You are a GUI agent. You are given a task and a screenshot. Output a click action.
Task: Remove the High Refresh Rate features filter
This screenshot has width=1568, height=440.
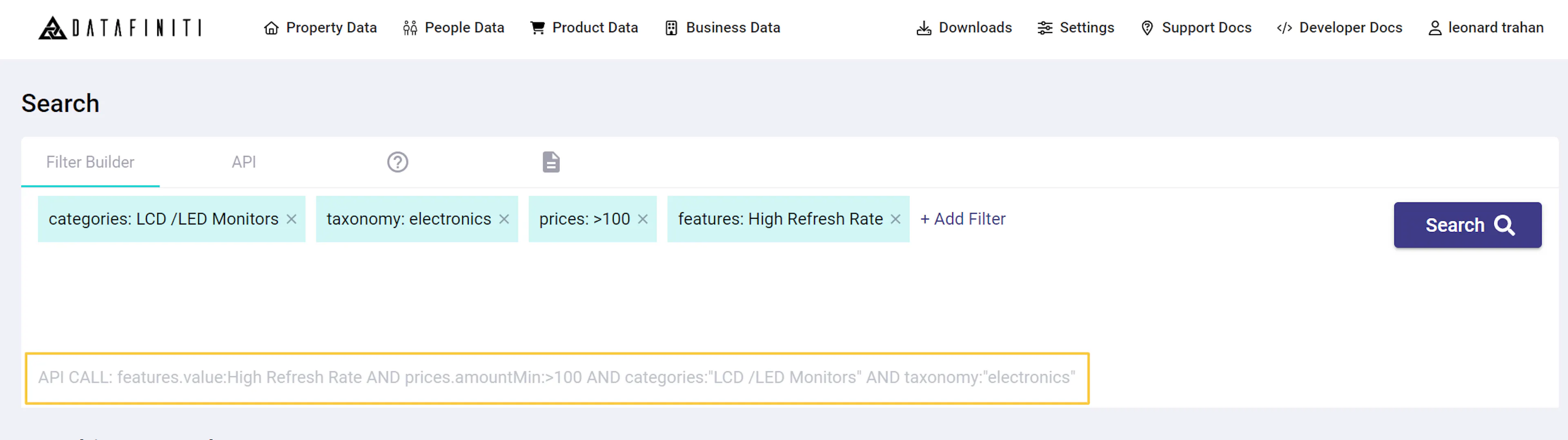[895, 219]
